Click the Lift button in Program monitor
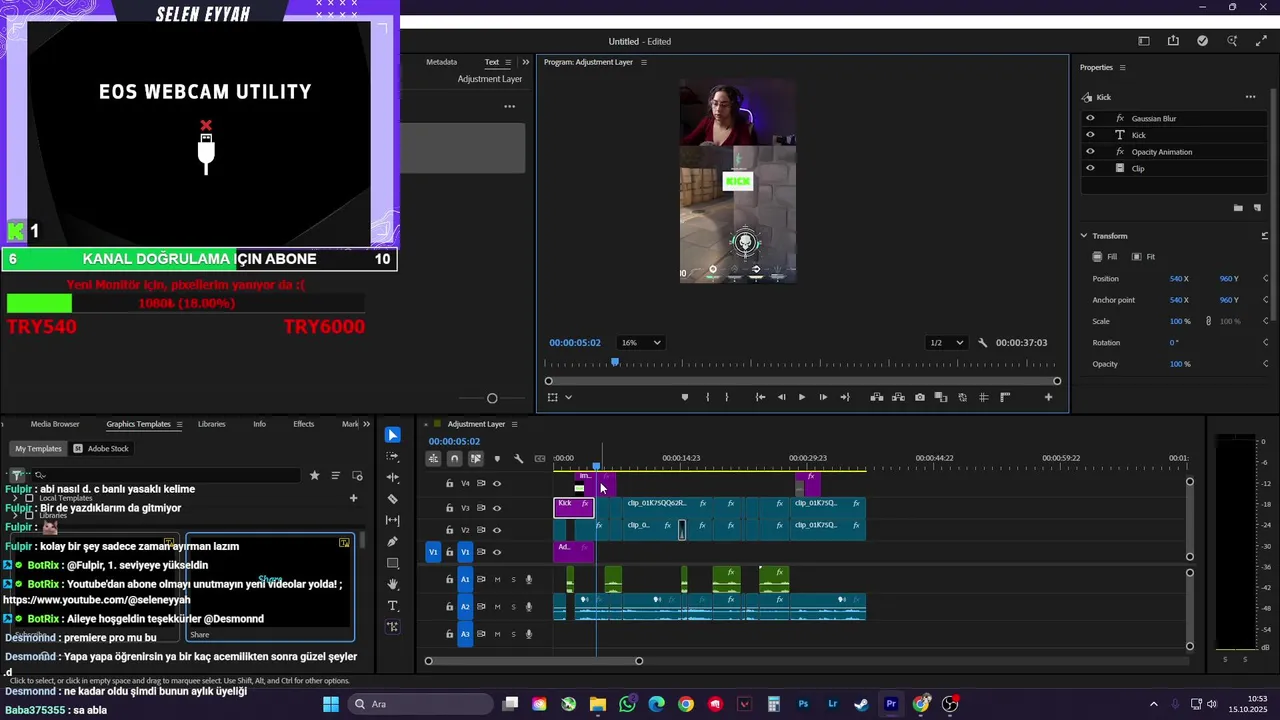This screenshot has width=1280, height=720. tap(877, 397)
